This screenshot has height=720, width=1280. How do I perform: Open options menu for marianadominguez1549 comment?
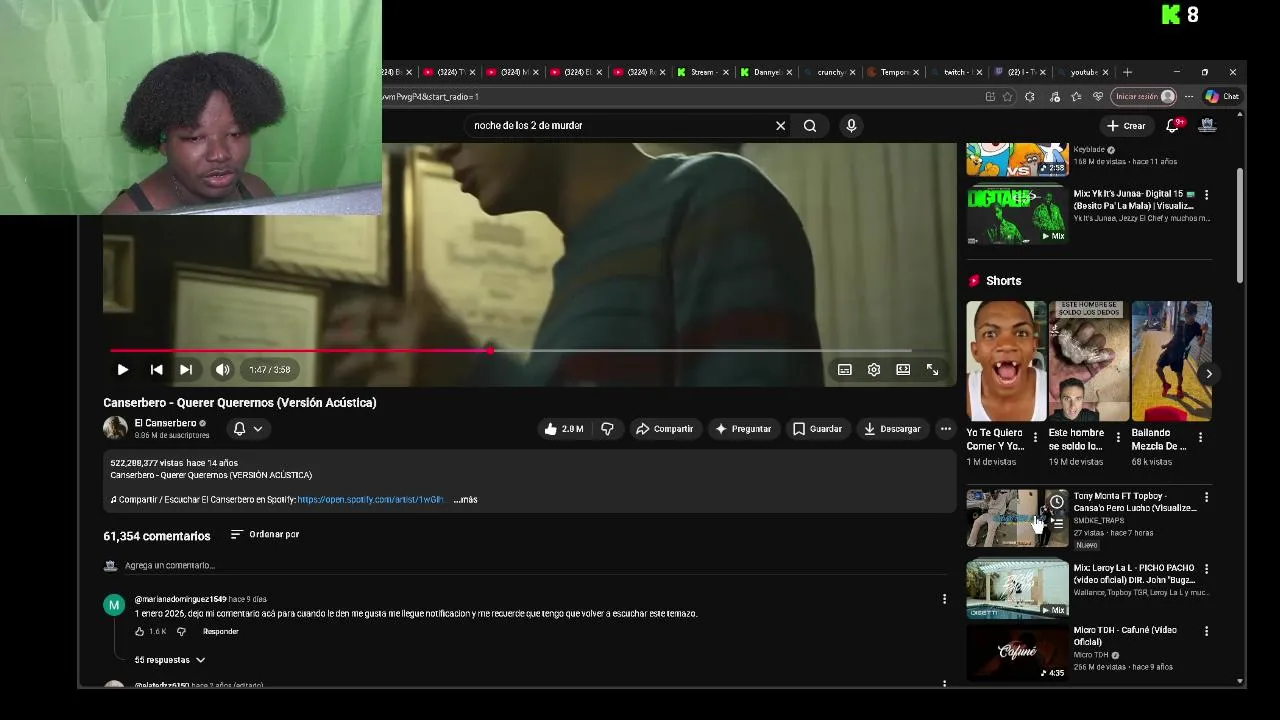pos(944,599)
